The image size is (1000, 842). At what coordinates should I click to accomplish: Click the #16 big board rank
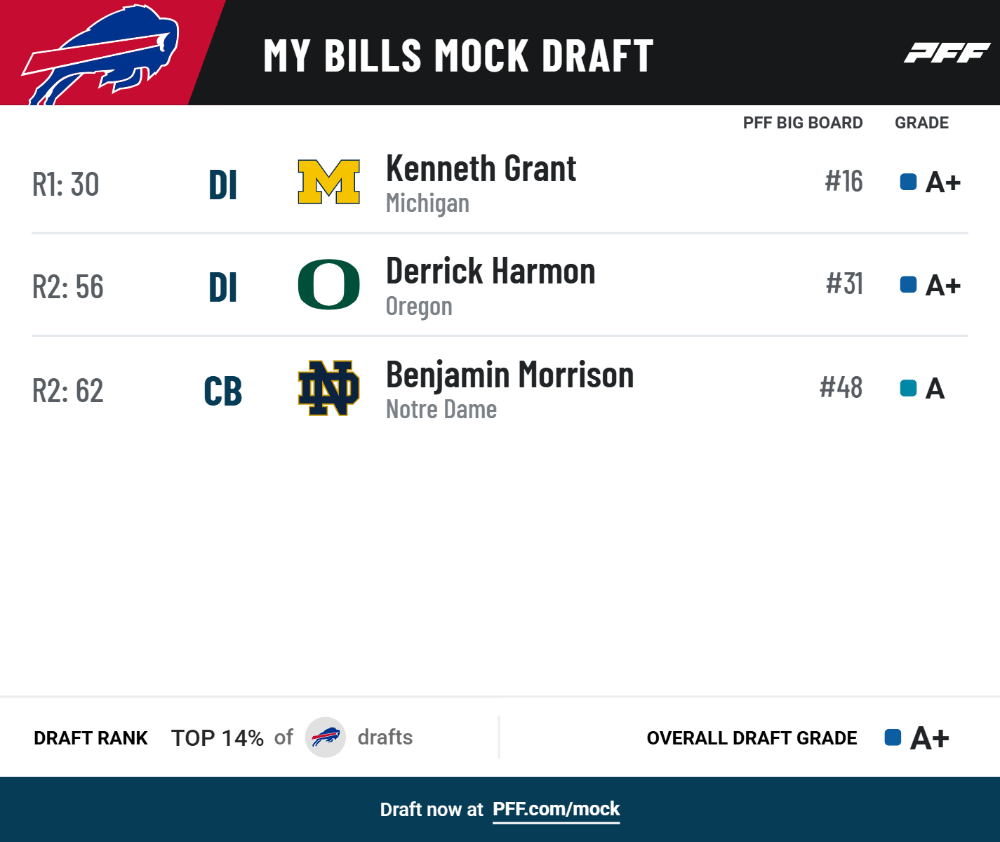(844, 182)
